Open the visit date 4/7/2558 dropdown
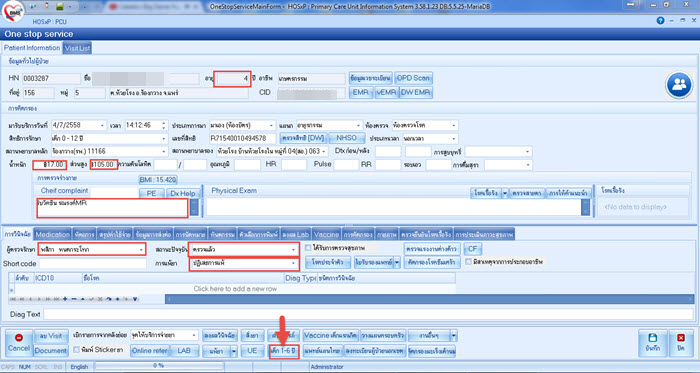The width and height of the screenshot is (700, 373). pyautogui.click(x=103, y=126)
